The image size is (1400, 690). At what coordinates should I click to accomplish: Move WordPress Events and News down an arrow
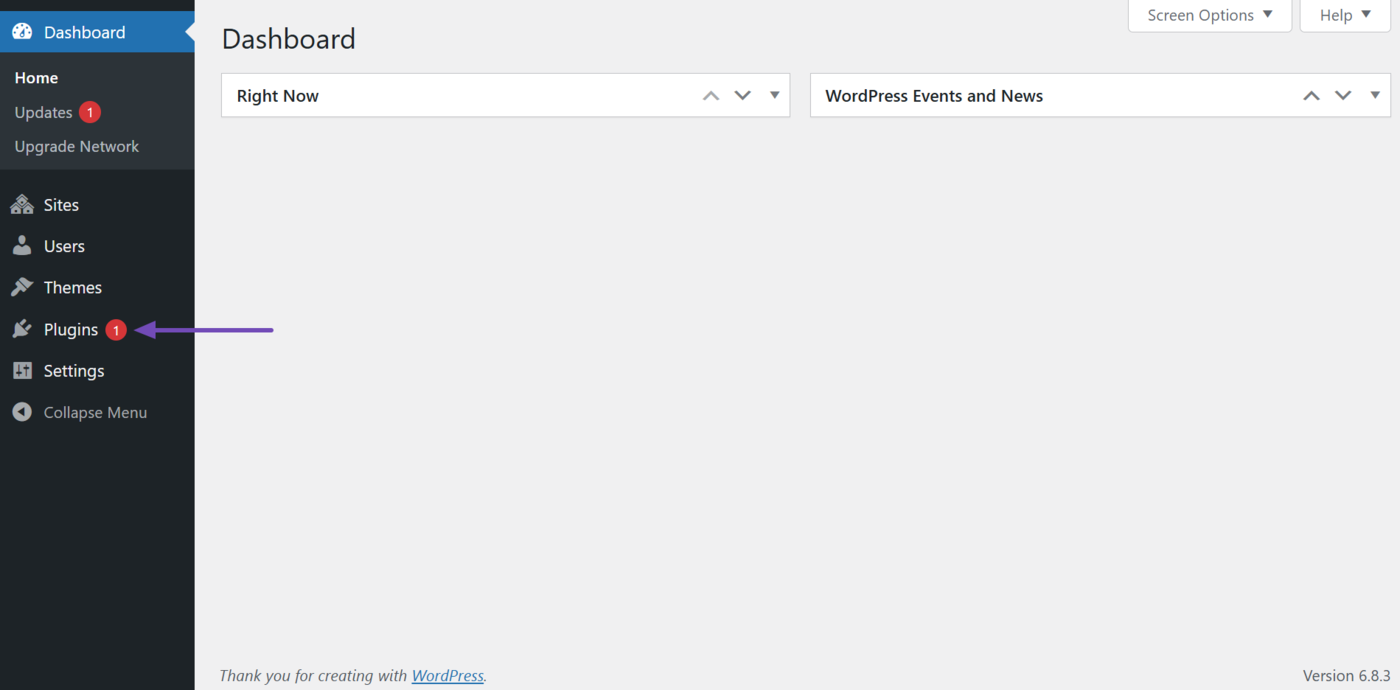[x=1343, y=95]
